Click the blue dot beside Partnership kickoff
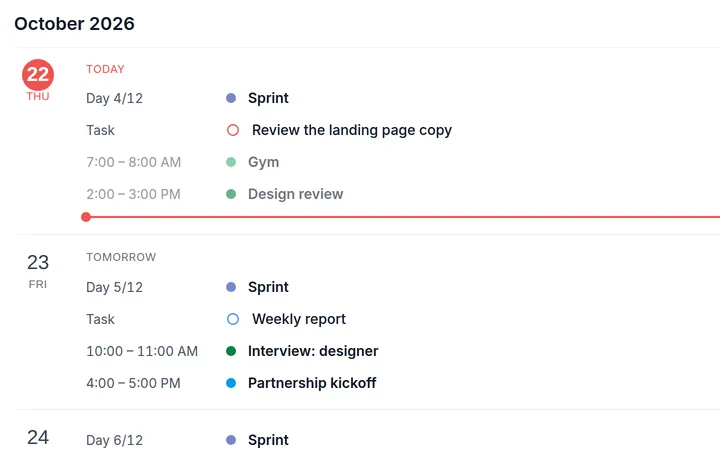The width and height of the screenshot is (720, 450). coord(231,383)
